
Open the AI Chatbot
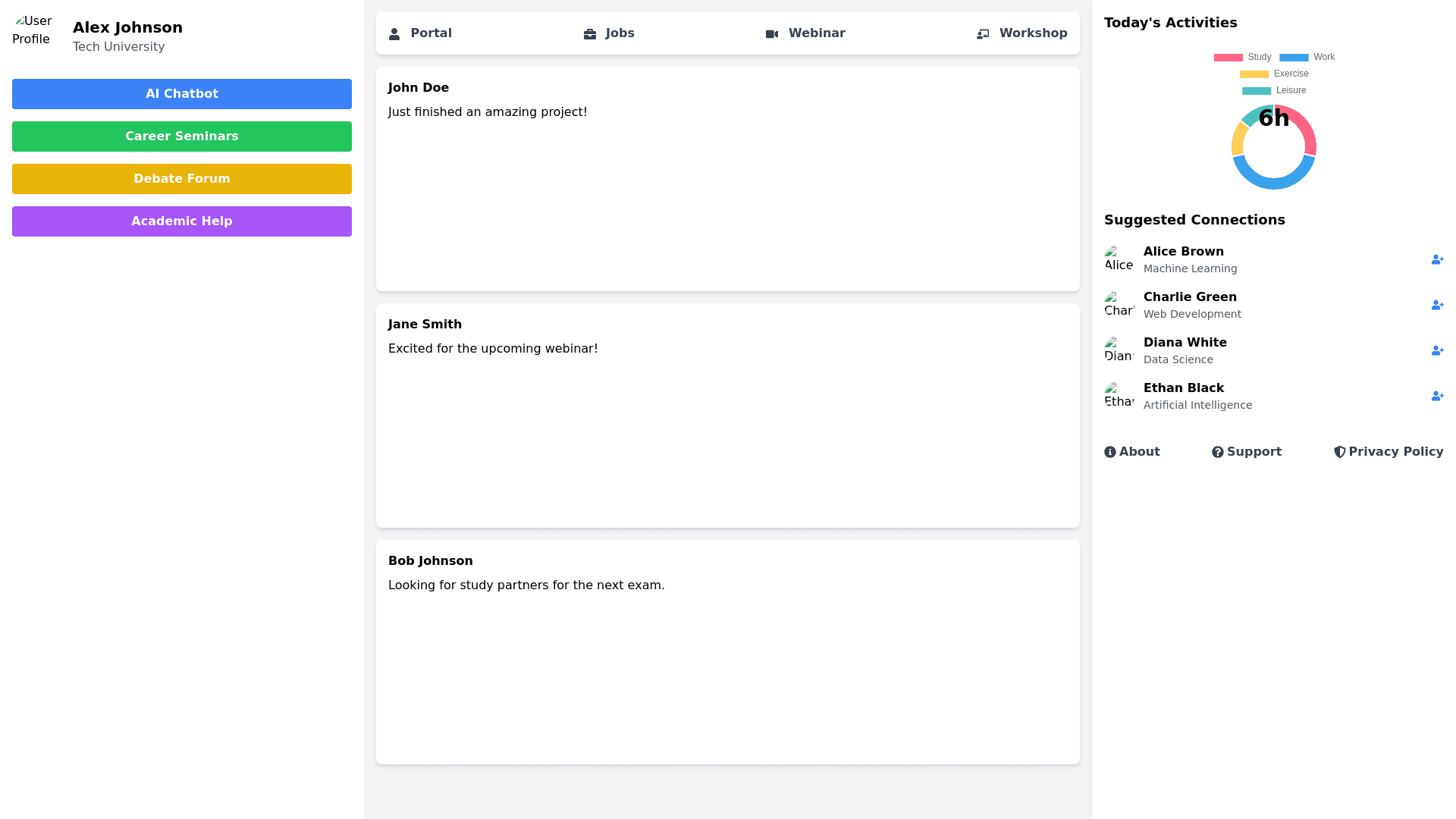[x=182, y=94]
